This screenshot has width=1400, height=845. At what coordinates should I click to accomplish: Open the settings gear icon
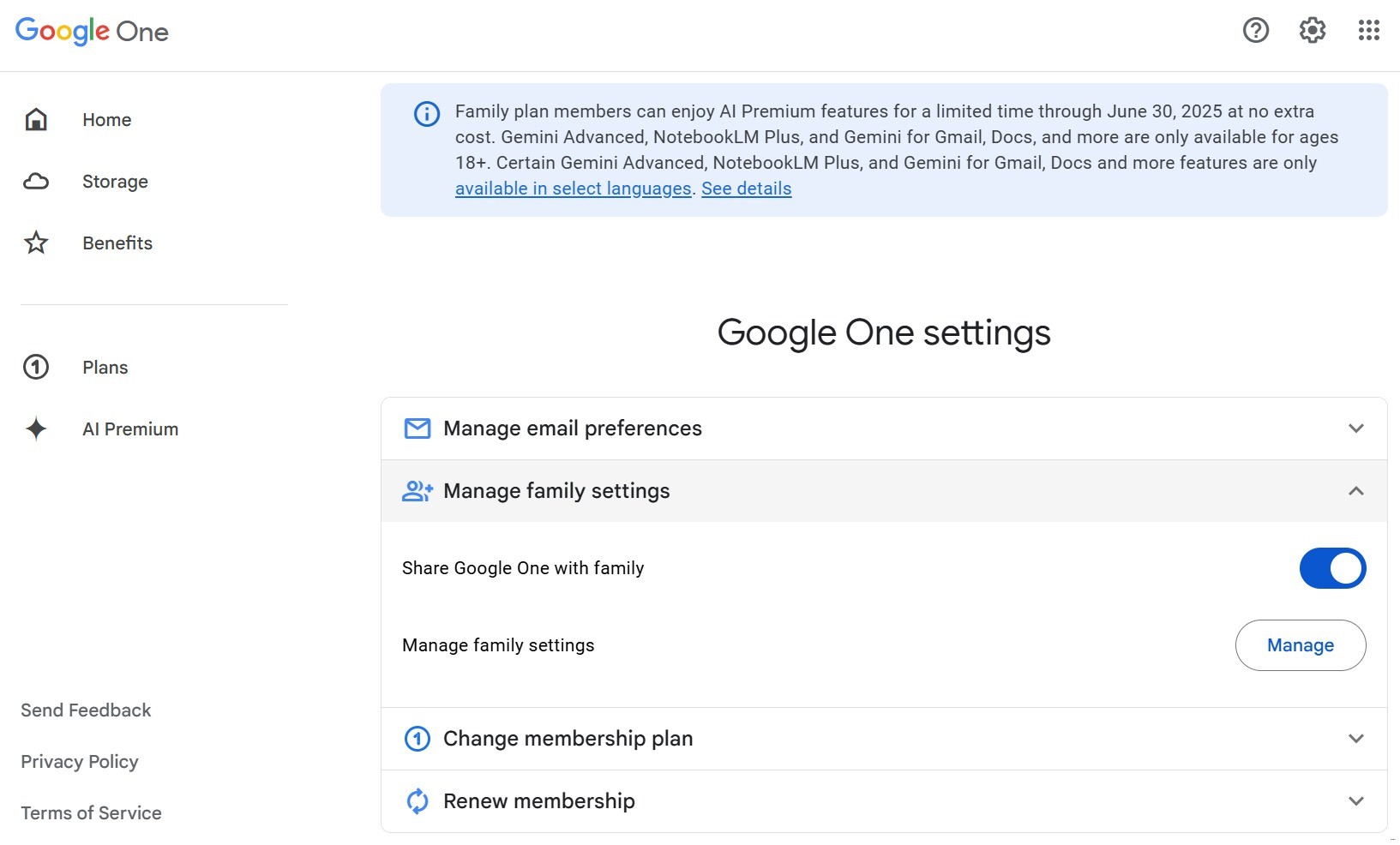[1312, 31]
